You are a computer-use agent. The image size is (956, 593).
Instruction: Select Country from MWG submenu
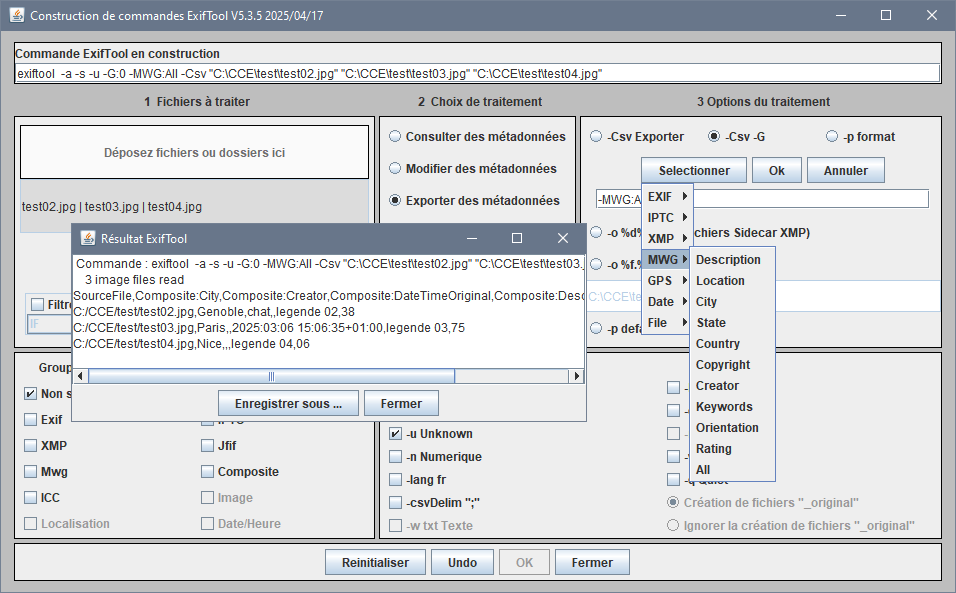click(732, 344)
